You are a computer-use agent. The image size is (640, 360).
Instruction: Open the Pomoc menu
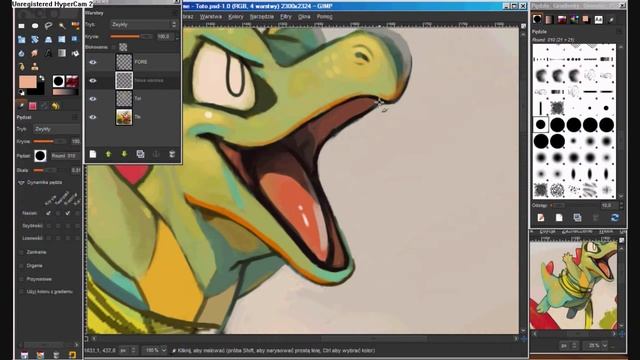pyautogui.click(x=324, y=17)
